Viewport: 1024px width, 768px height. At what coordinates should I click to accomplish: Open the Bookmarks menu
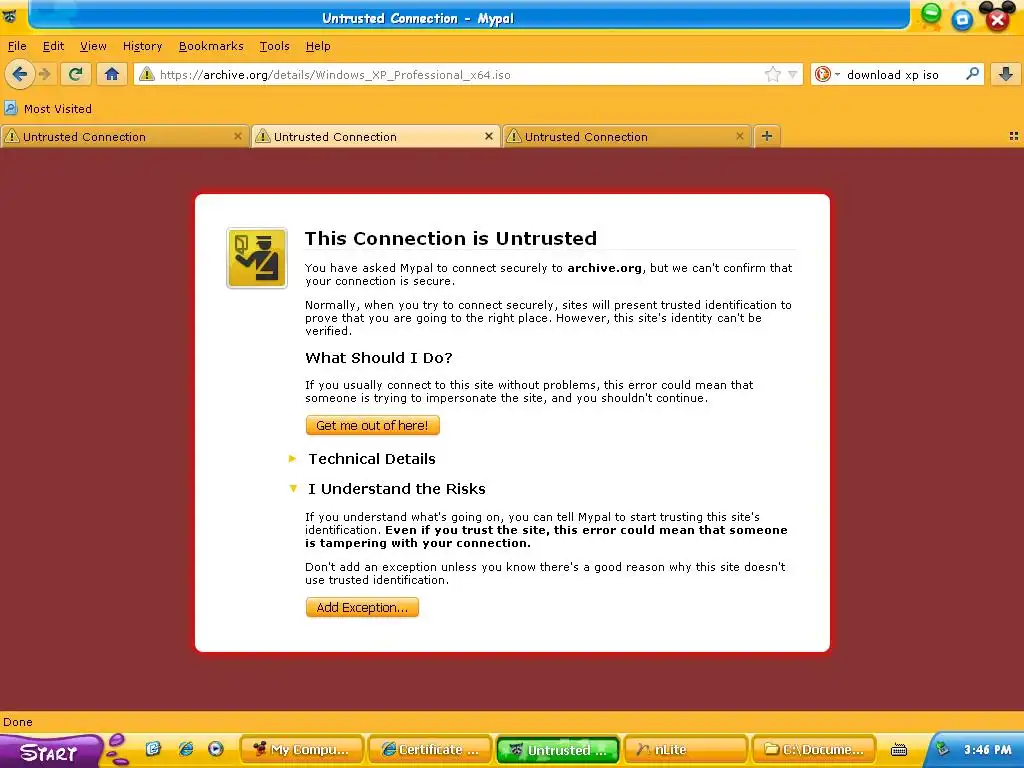click(211, 46)
